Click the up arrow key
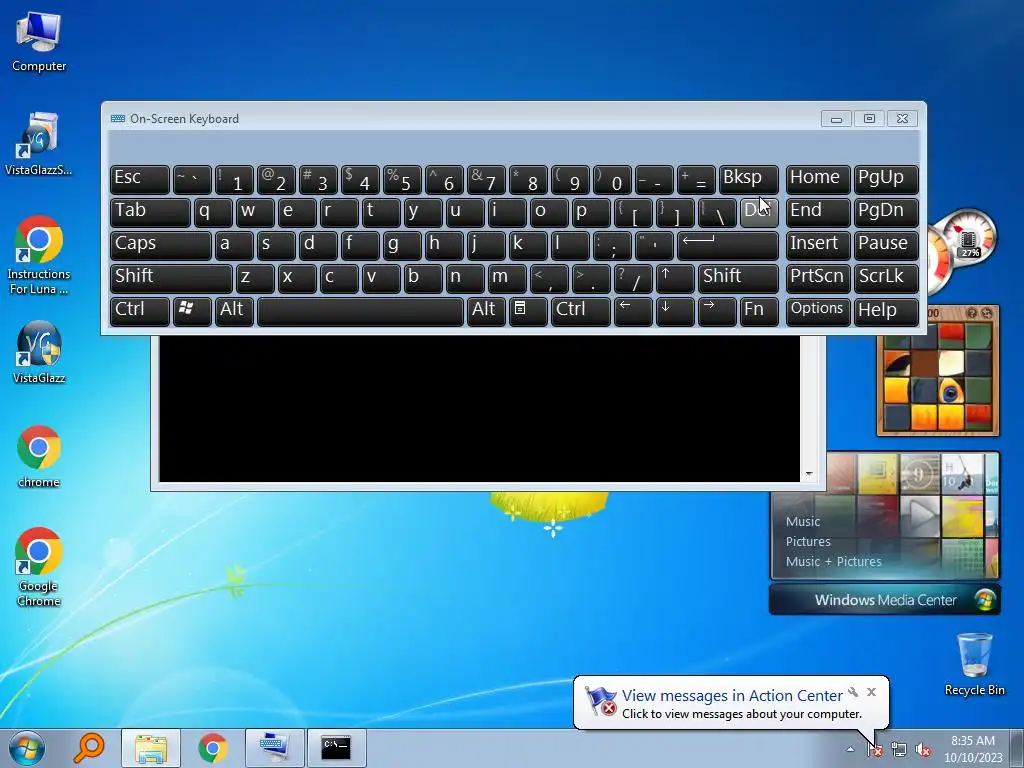Screen dimensions: 1024x768 pos(675,278)
